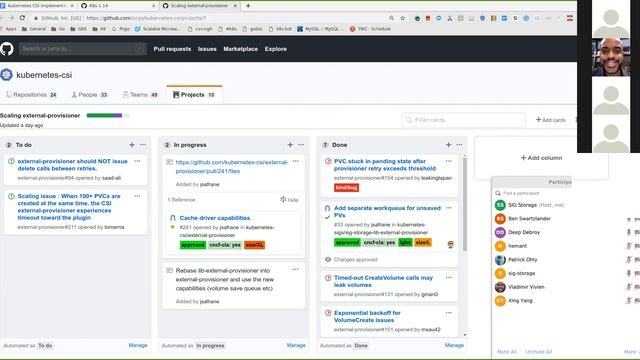640x360 pixels.
Task: Click Deep Debroy's microphone icon
Action: click(629, 232)
